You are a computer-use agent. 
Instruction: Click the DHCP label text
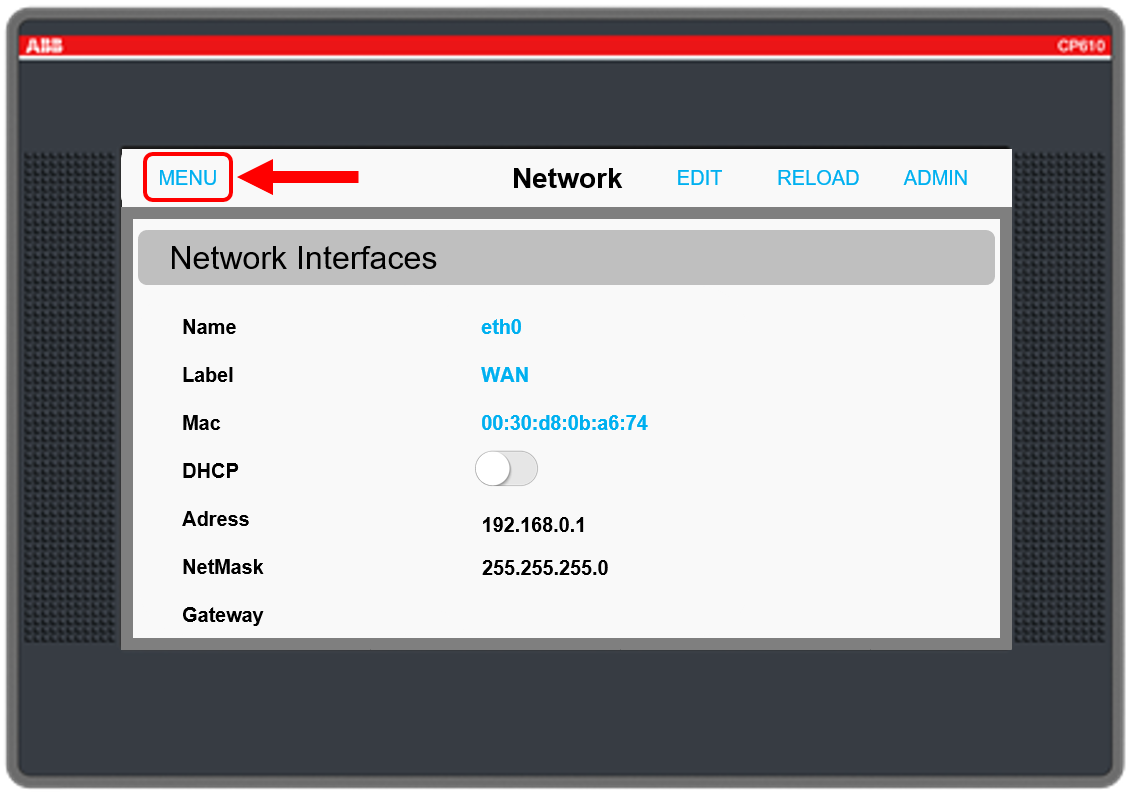pos(210,471)
